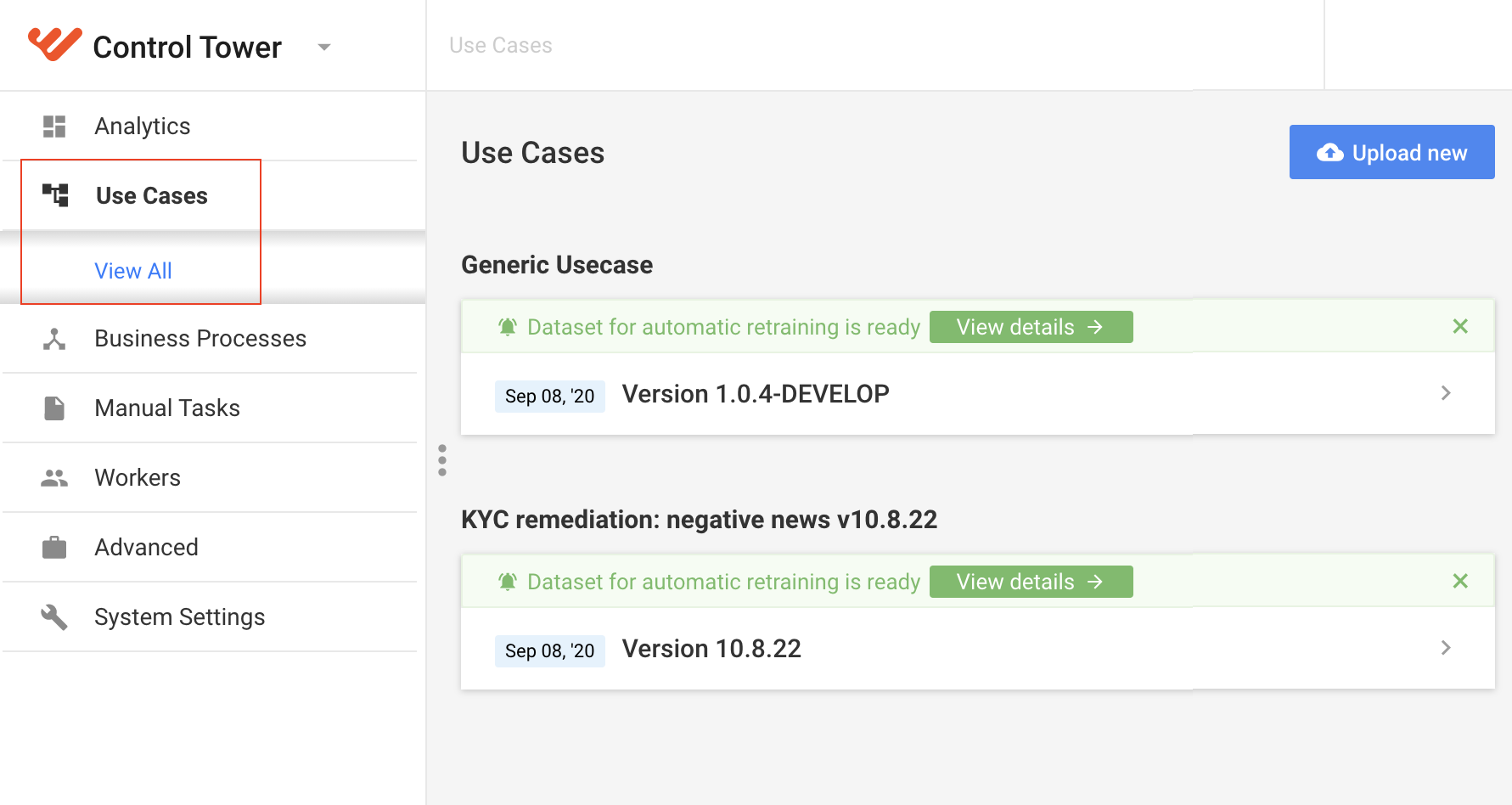The height and width of the screenshot is (805, 1512).
Task: Click the Control Tower logo icon
Action: pyautogui.click(x=54, y=44)
